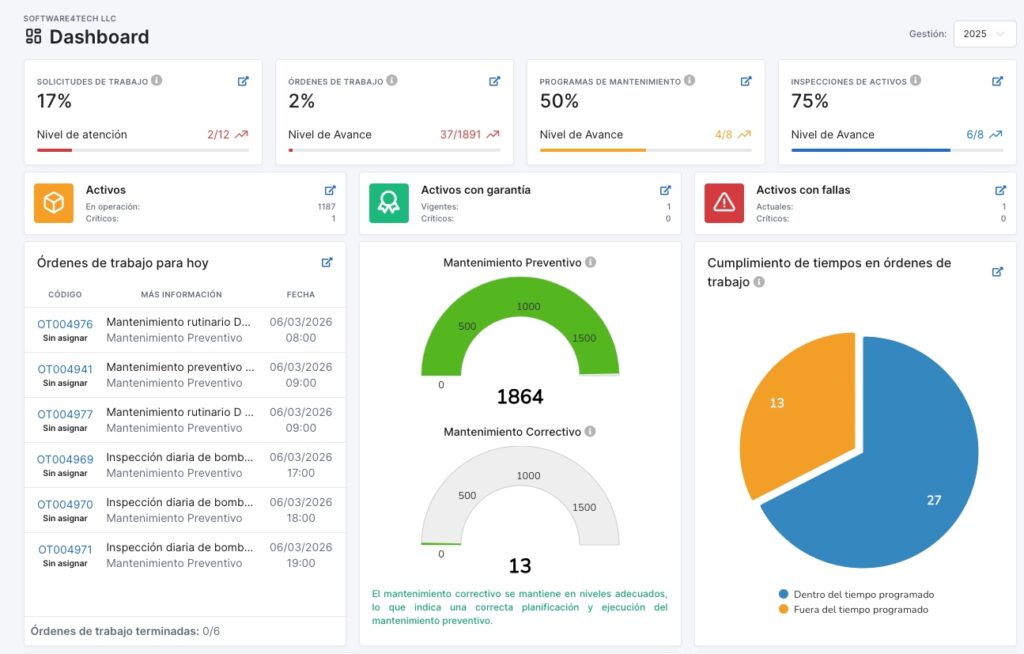
Task: Click the red Activos con fallas warning icon
Action: tap(724, 203)
